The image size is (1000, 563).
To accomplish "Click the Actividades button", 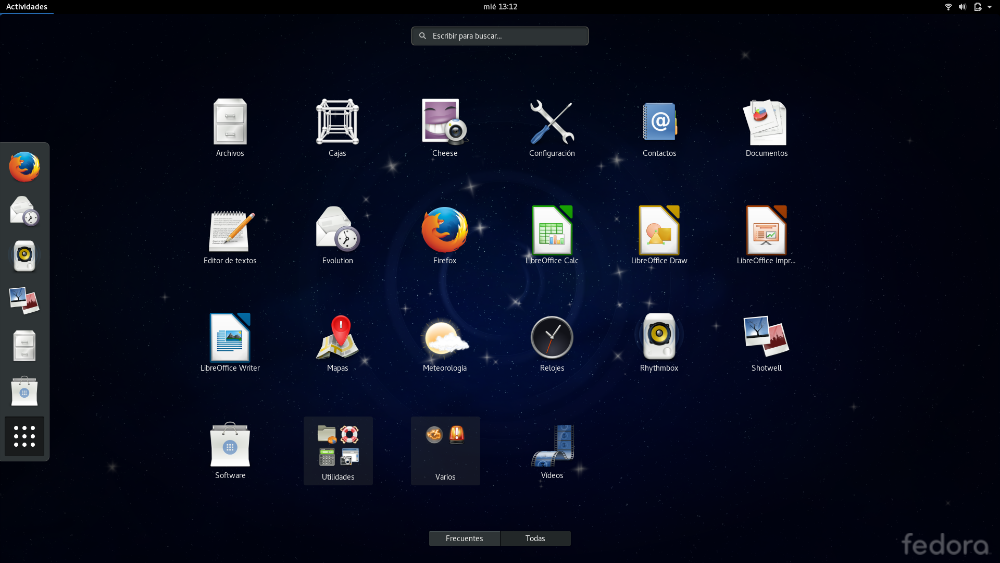I will [x=27, y=6].
